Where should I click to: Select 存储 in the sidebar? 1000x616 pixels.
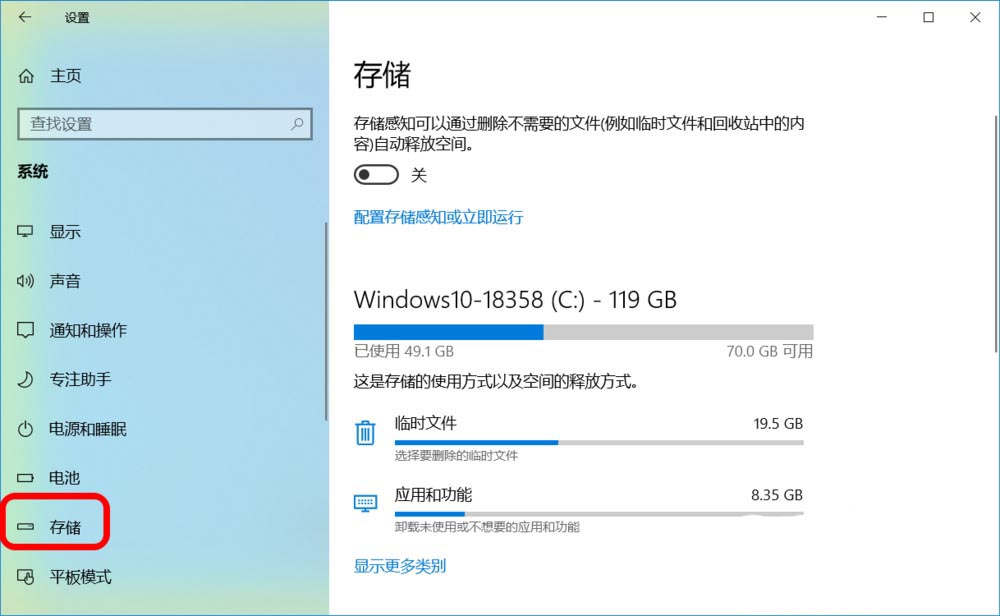pyautogui.click(x=64, y=527)
